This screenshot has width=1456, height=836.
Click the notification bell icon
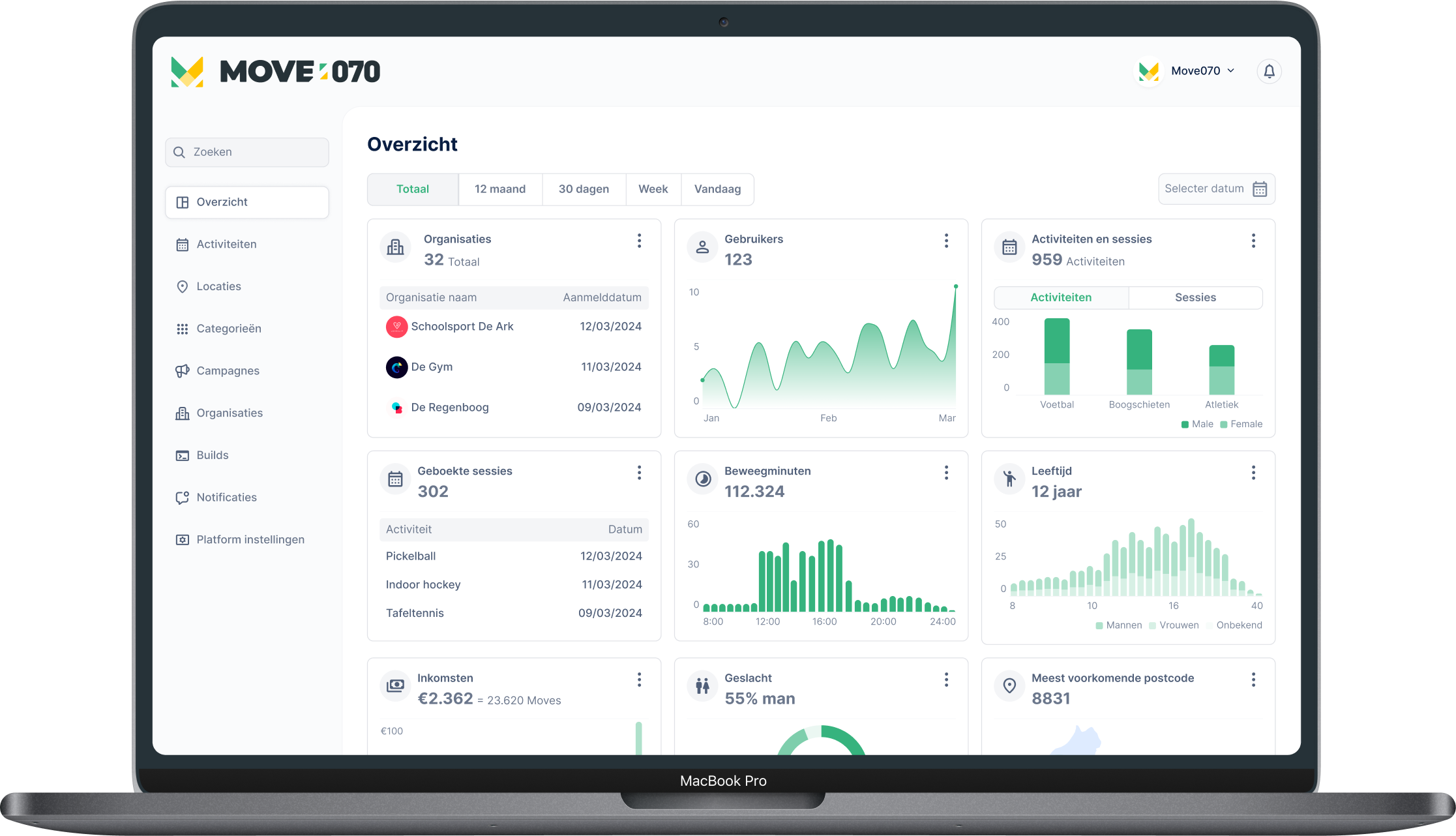click(x=1269, y=71)
